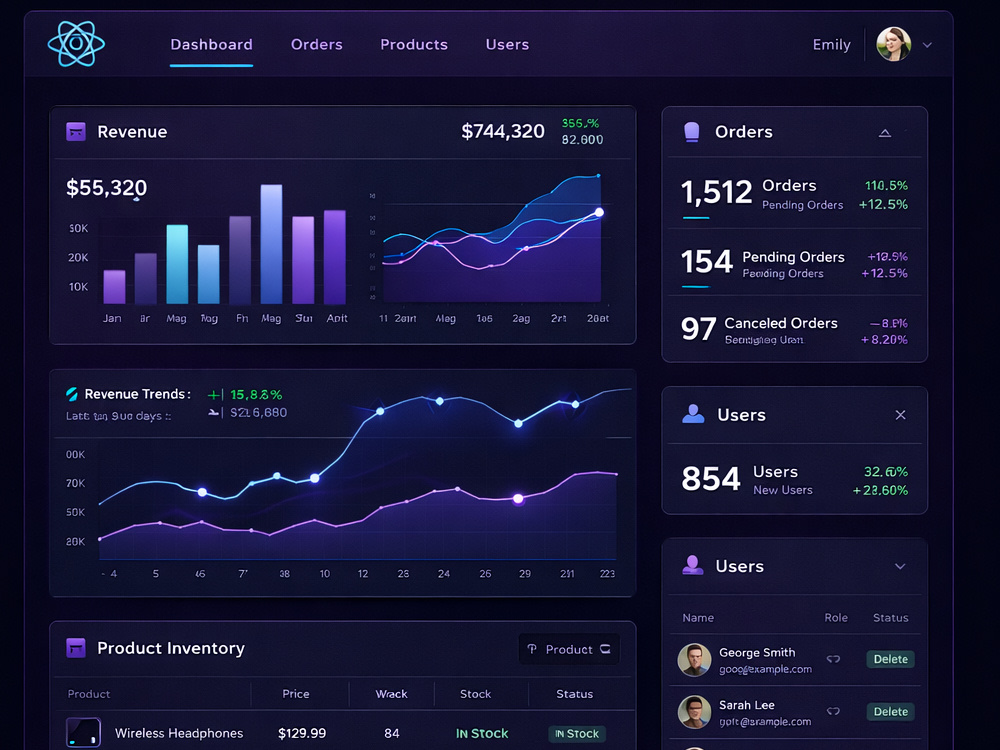This screenshot has height=750, width=1000.
Task: Click the down-trend arrow icon beside $21.6,880
Action: tap(214, 413)
